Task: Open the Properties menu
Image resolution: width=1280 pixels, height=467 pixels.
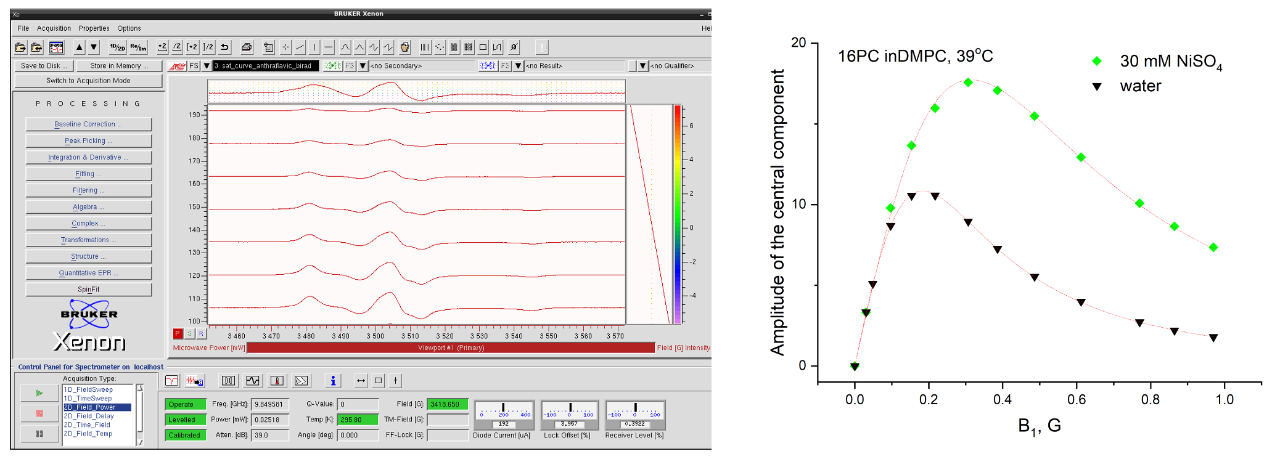Action: point(93,28)
